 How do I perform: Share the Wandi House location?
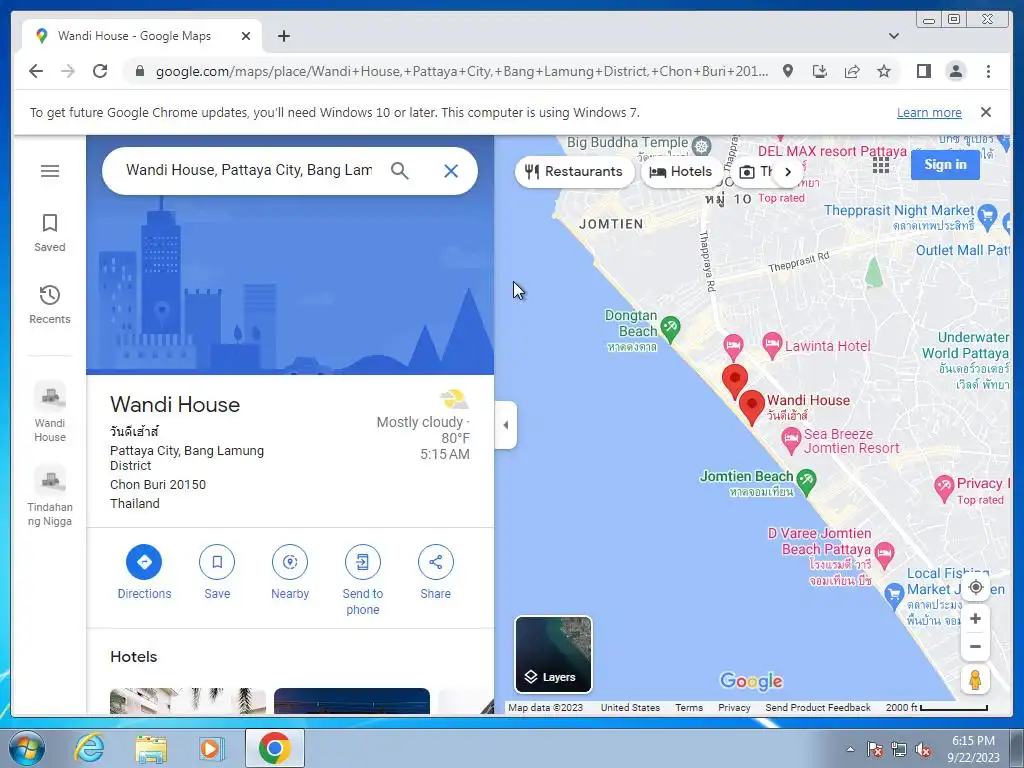436,573
